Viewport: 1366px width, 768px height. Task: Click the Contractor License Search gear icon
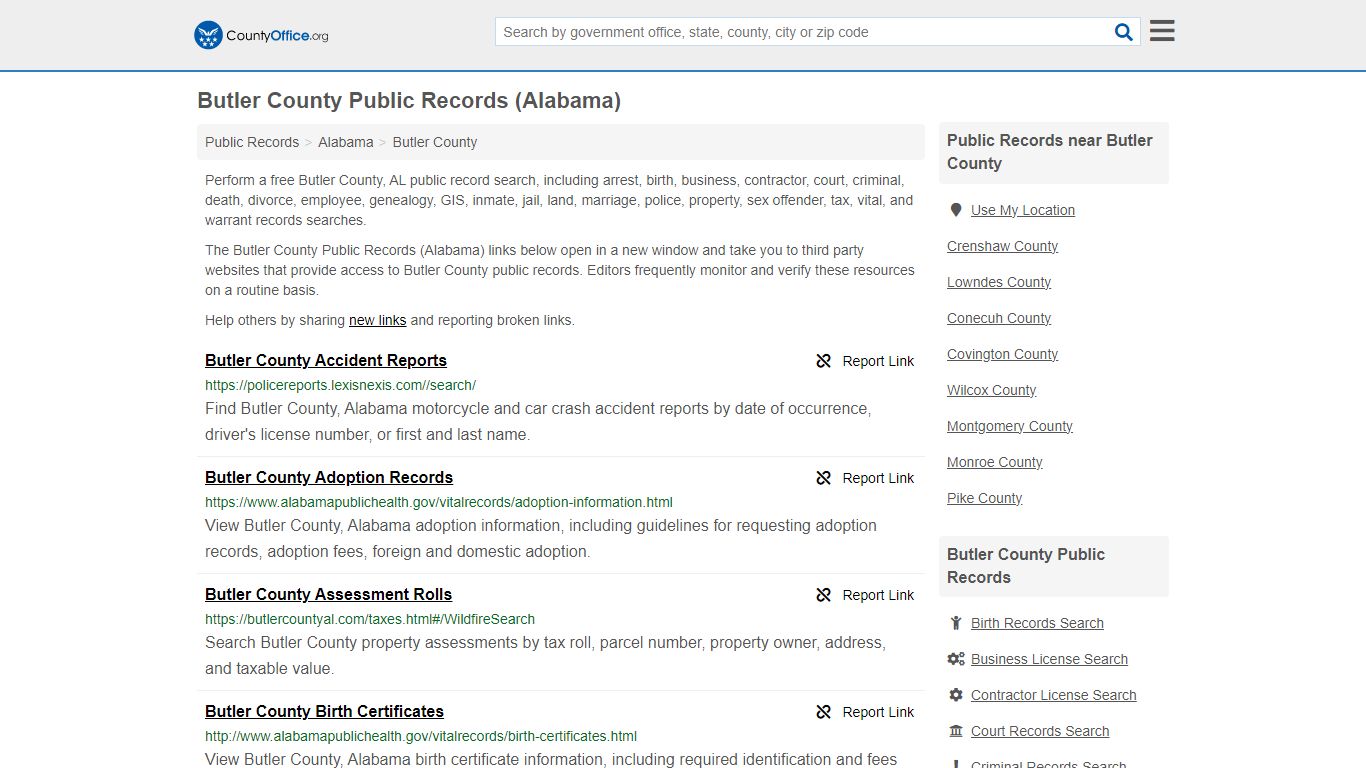pyautogui.click(x=956, y=695)
